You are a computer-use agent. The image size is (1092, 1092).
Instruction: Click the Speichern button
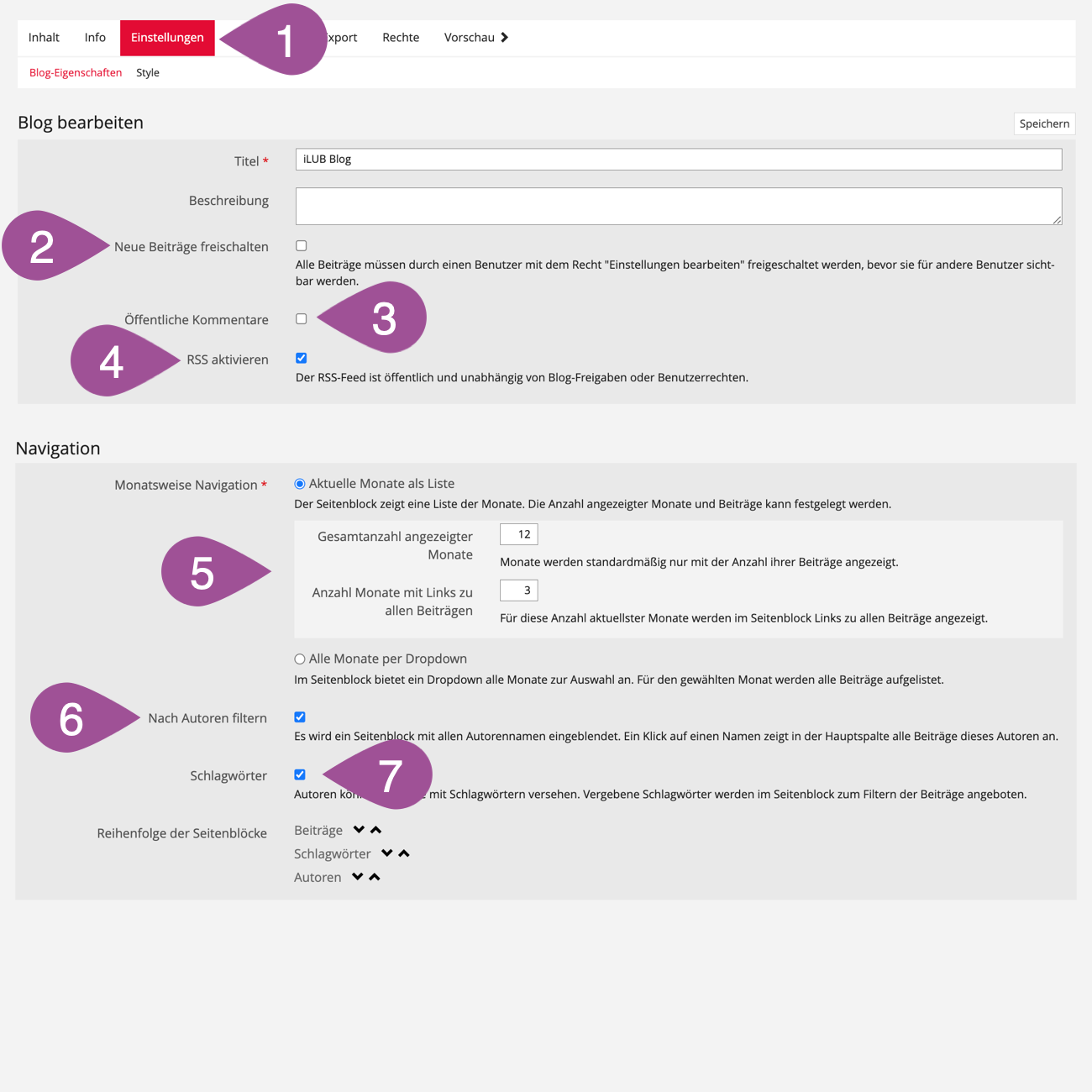pyautogui.click(x=1044, y=123)
